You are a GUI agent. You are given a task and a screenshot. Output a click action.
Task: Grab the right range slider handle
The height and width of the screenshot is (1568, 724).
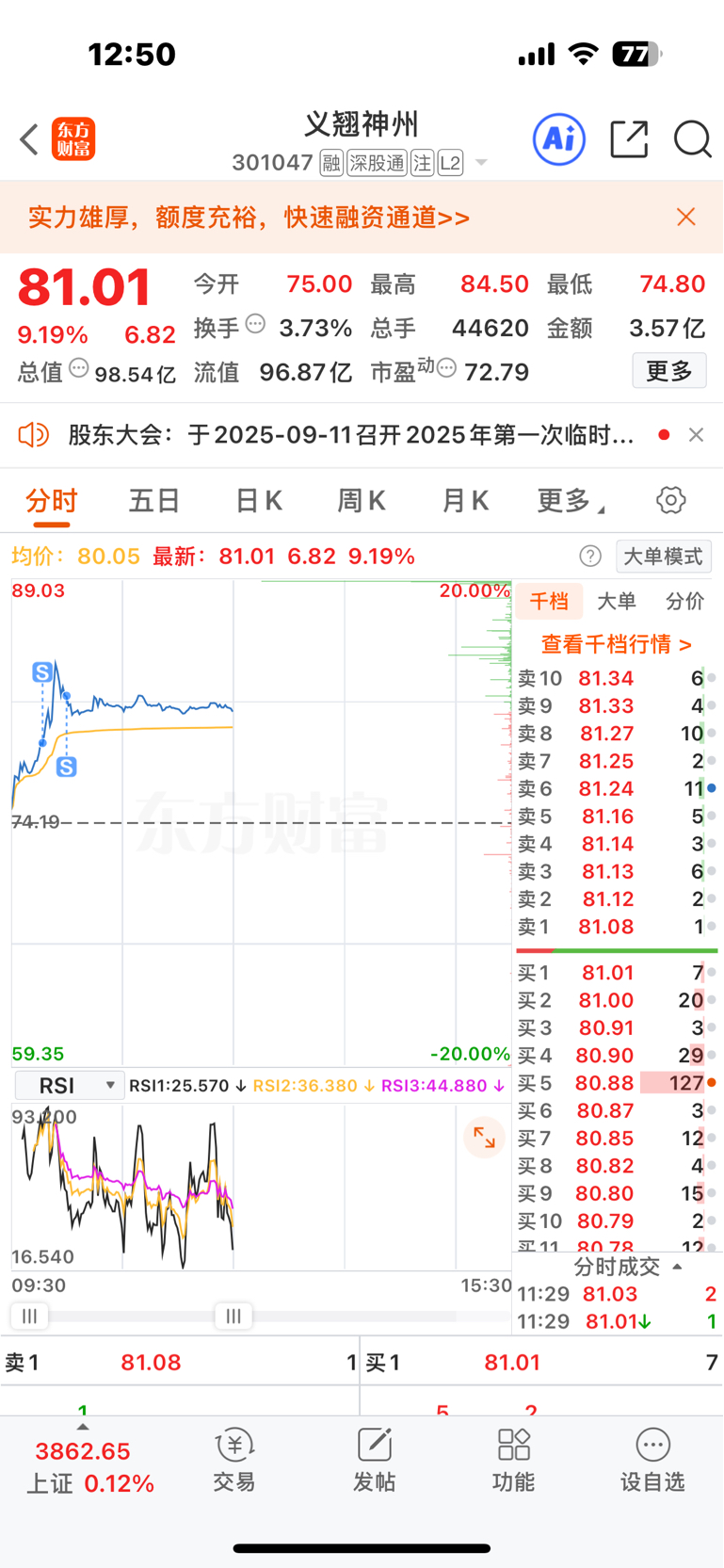(233, 1317)
